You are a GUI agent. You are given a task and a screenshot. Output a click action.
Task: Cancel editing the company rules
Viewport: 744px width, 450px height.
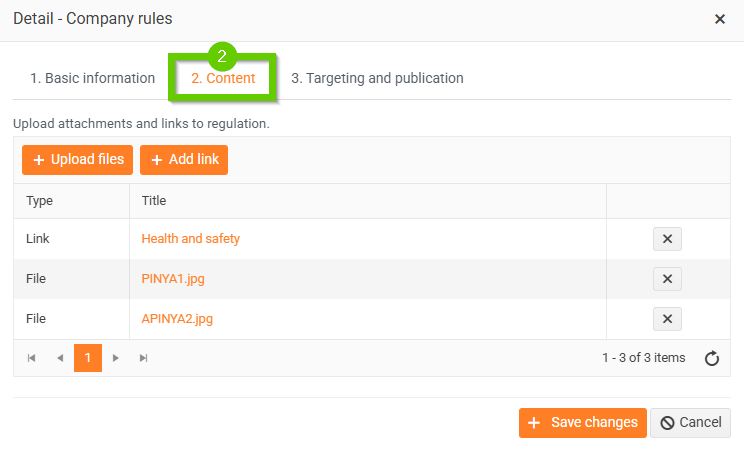coord(691,423)
